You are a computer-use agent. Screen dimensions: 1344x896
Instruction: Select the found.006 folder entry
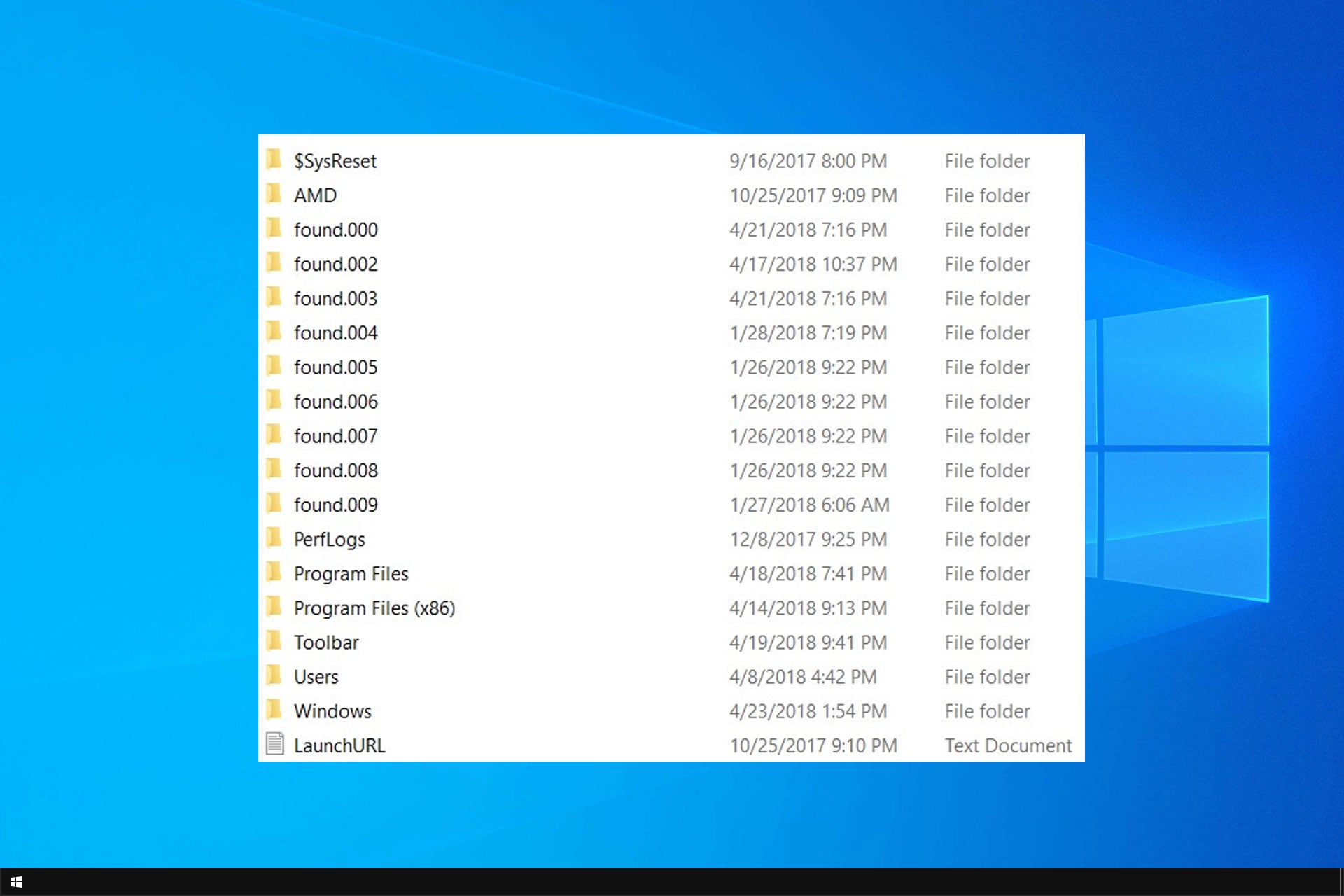[335, 401]
